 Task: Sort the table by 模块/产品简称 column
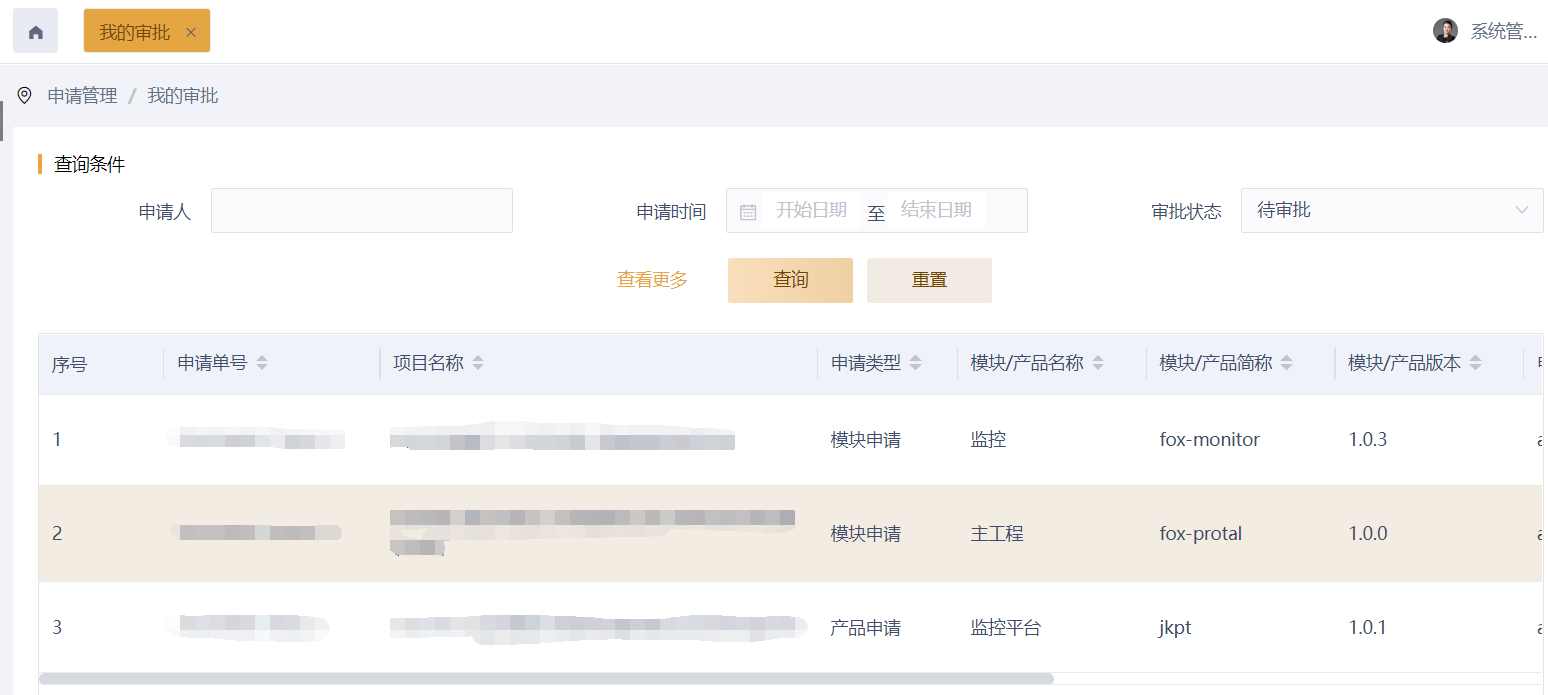[1289, 362]
